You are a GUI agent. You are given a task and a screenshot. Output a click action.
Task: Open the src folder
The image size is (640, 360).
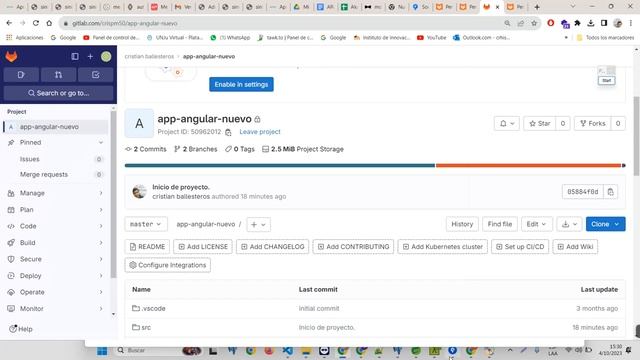point(142,327)
